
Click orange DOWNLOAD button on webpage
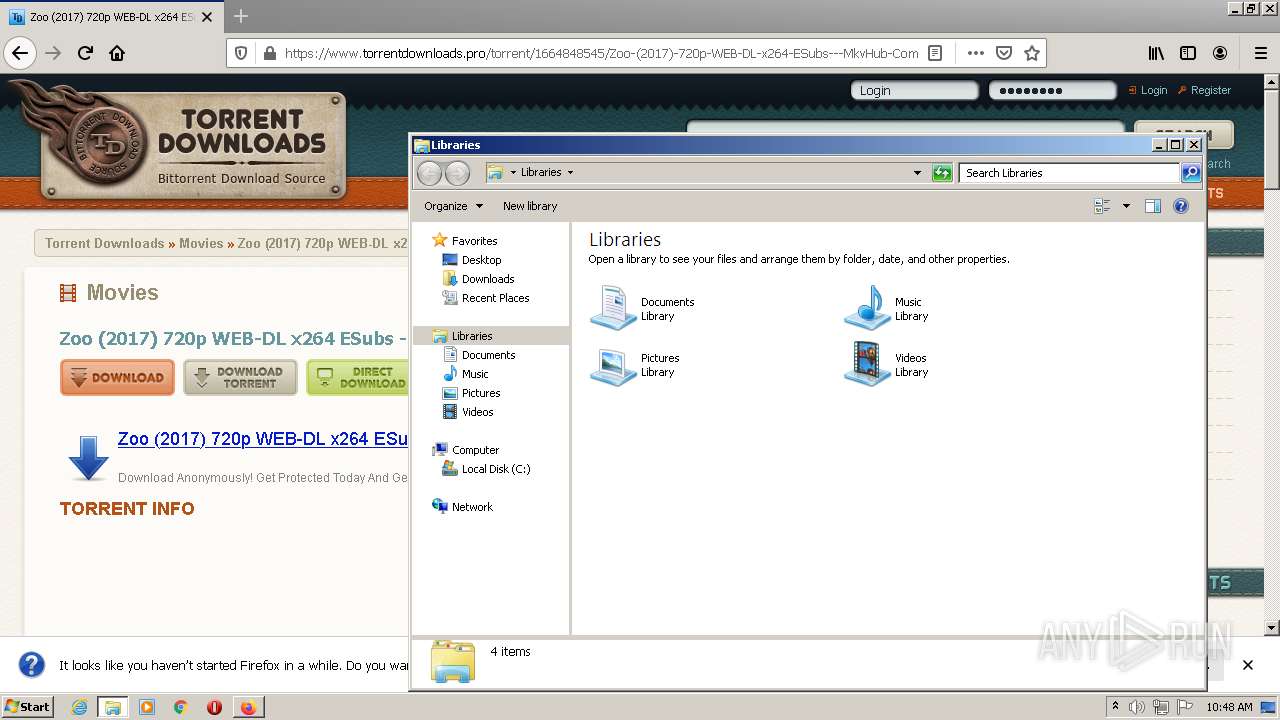pyautogui.click(x=117, y=378)
